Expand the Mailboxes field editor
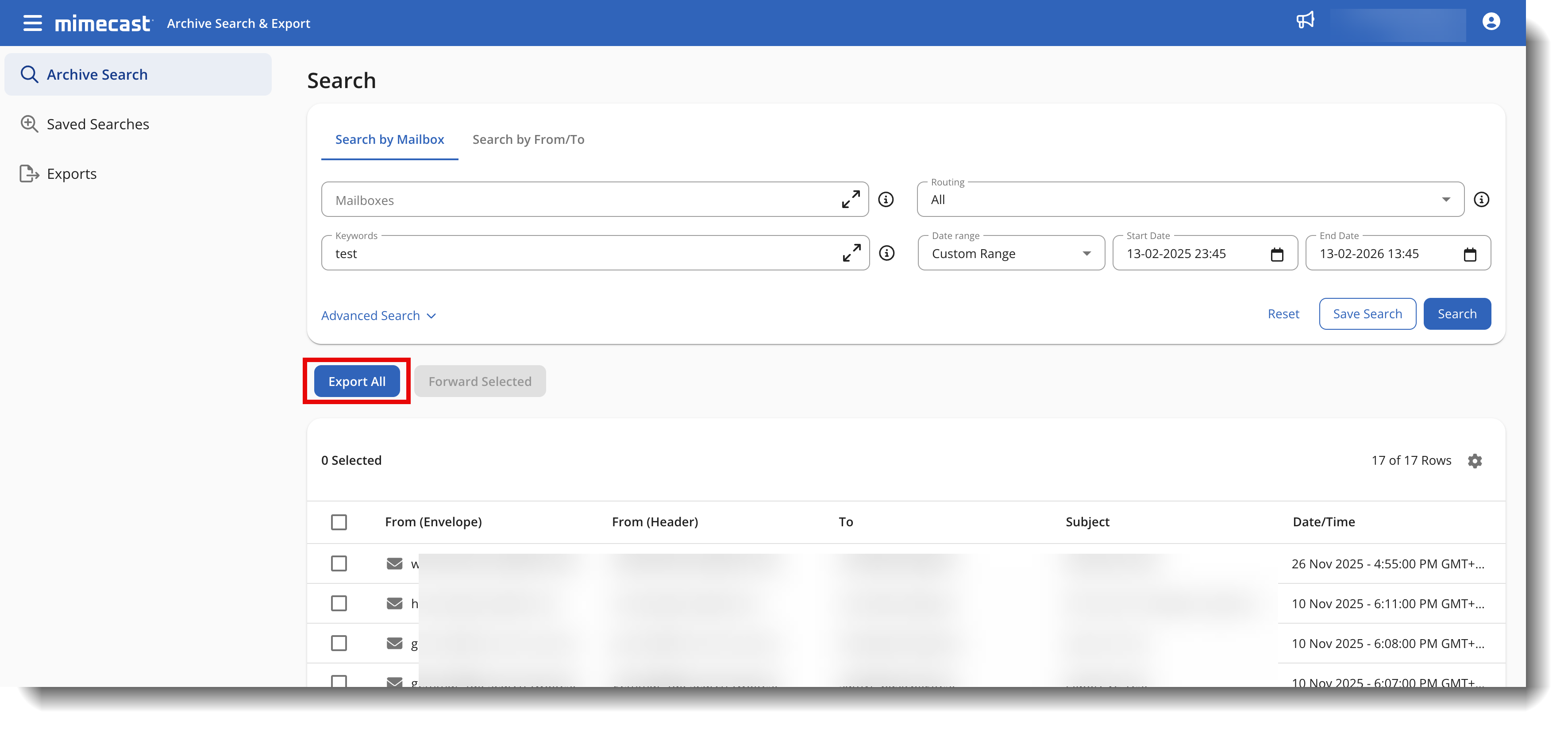1568x729 pixels. pos(850,199)
